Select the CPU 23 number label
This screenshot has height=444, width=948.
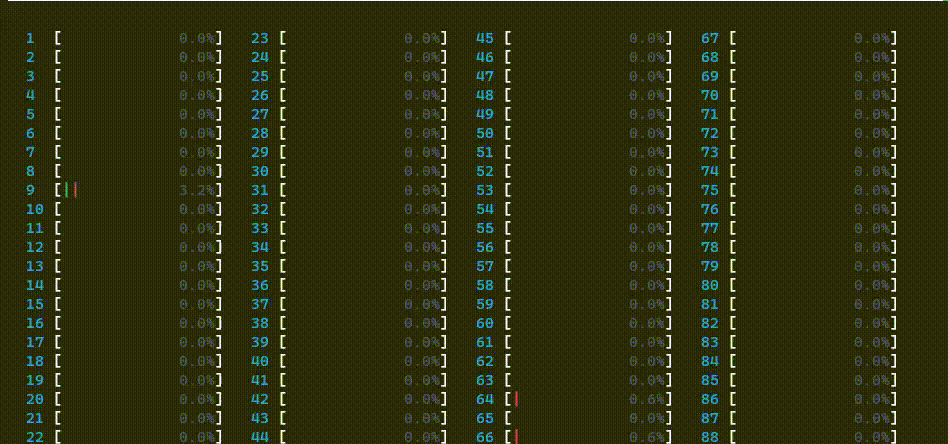point(260,38)
